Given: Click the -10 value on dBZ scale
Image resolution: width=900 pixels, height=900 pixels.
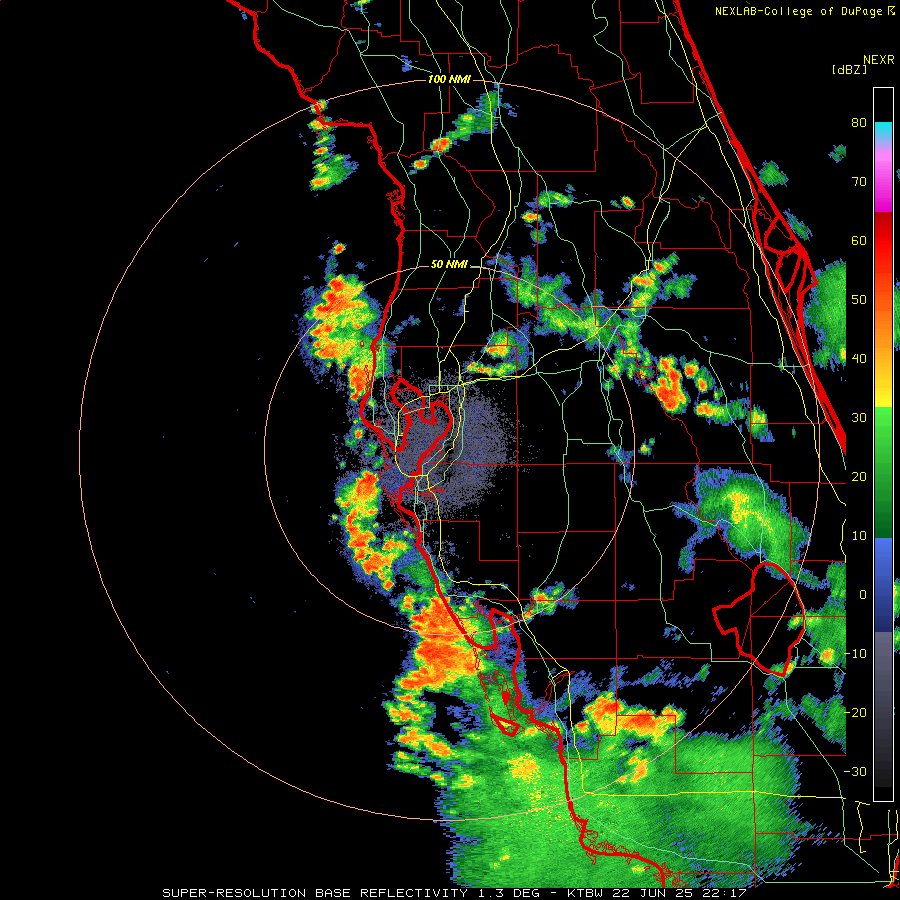Looking at the screenshot, I should click(x=854, y=654).
